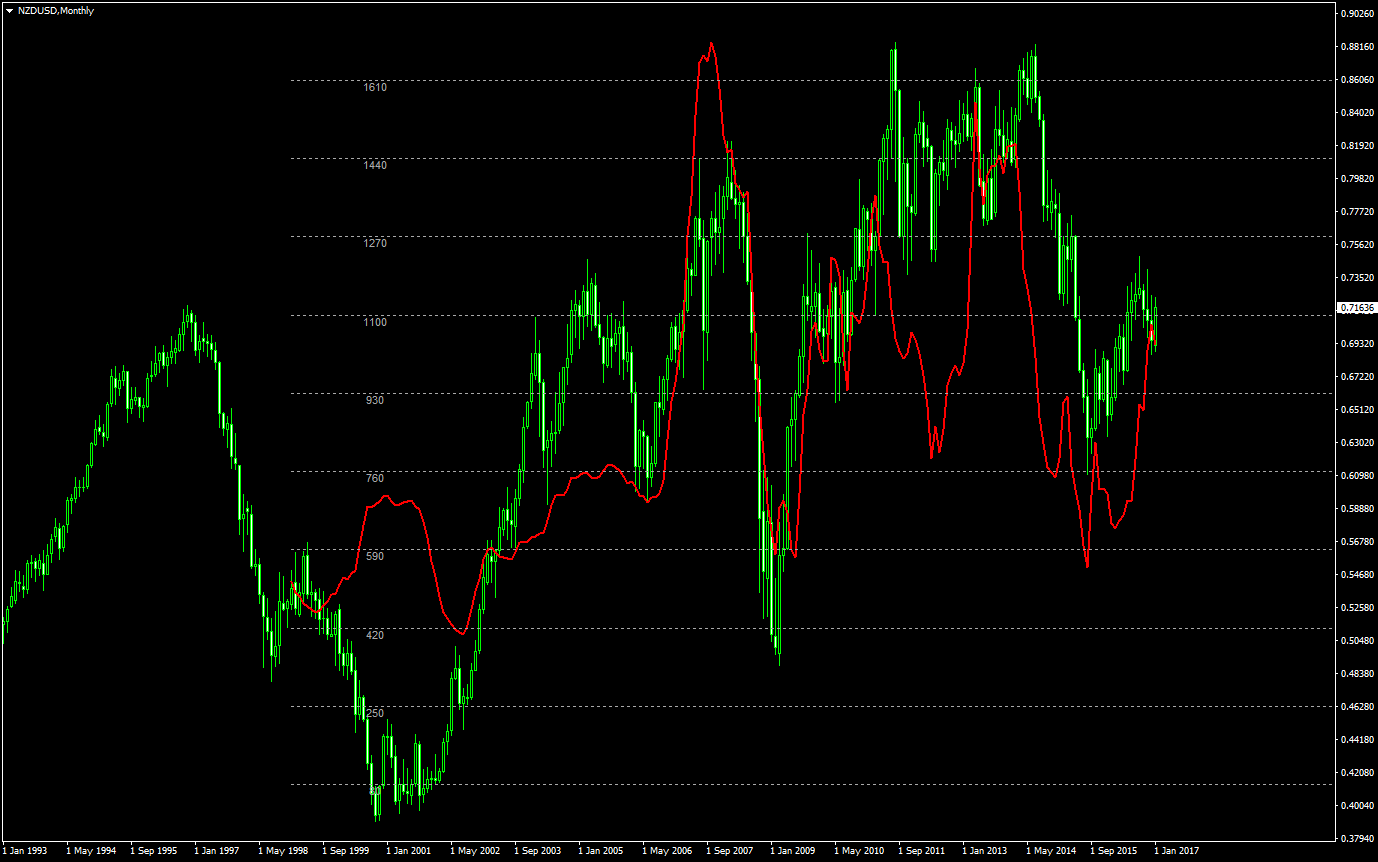The width and height of the screenshot is (1378, 862).
Task: Click the 0.86060 price axis label
Action: (x=1356, y=80)
